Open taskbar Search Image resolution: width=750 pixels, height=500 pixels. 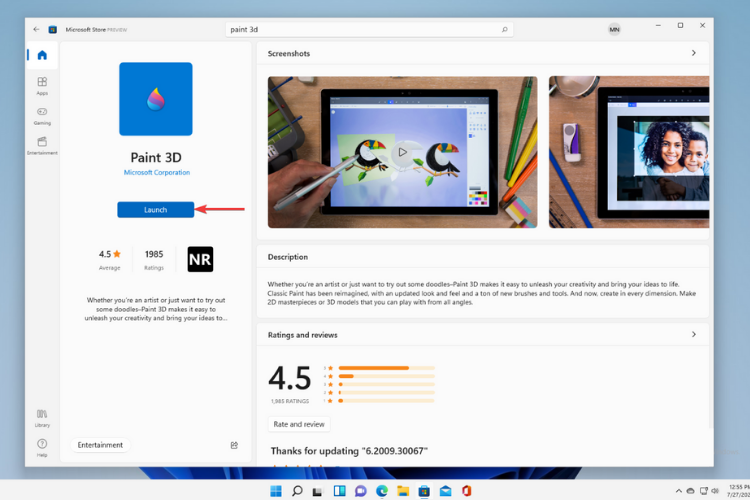[x=297, y=491]
